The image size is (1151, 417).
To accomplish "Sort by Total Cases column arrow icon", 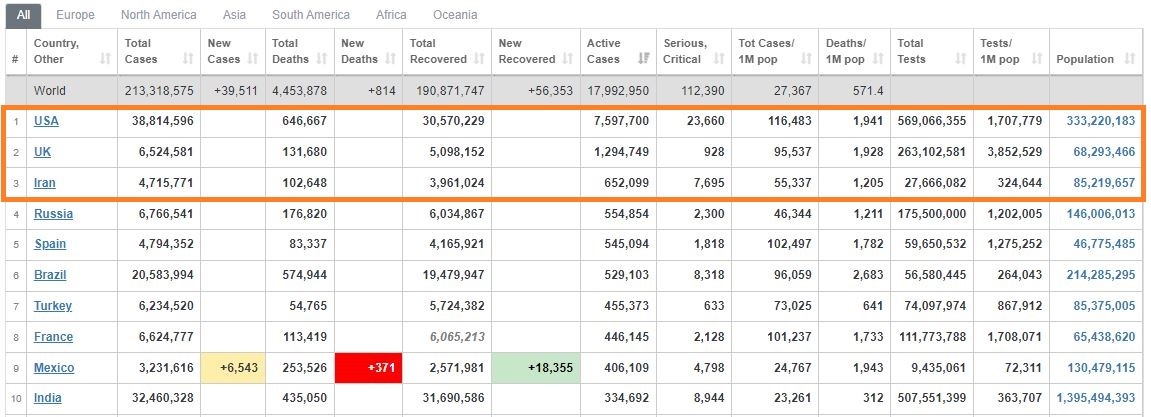I will [188, 59].
